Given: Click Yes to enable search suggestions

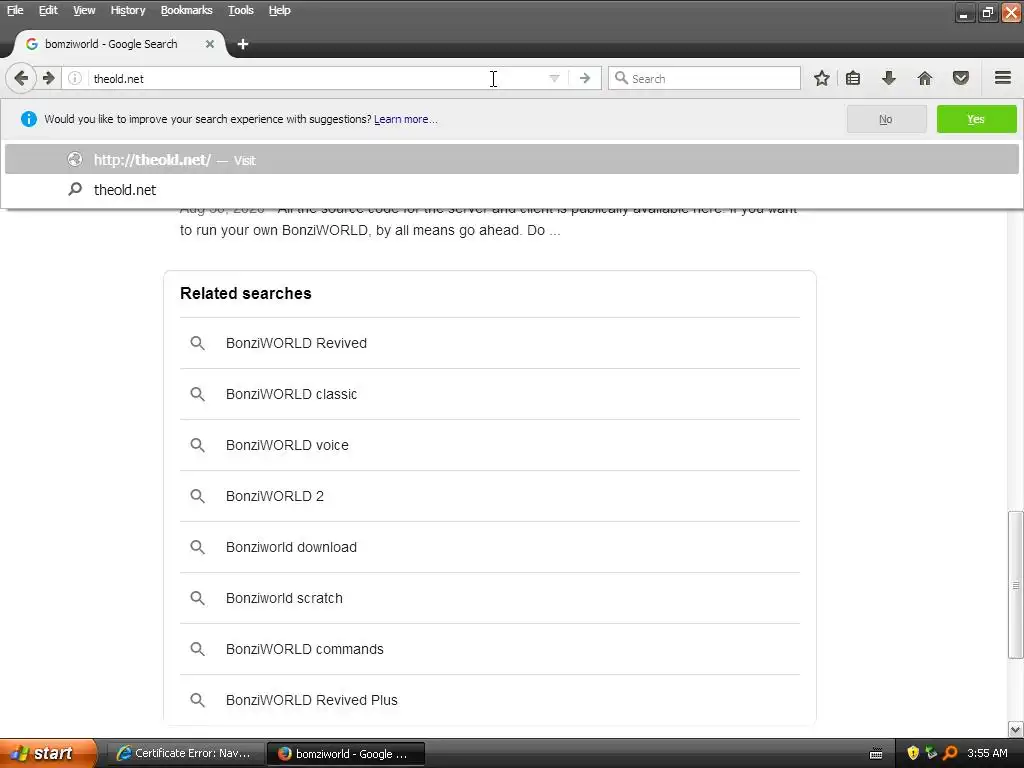Looking at the screenshot, I should [x=976, y=119].
